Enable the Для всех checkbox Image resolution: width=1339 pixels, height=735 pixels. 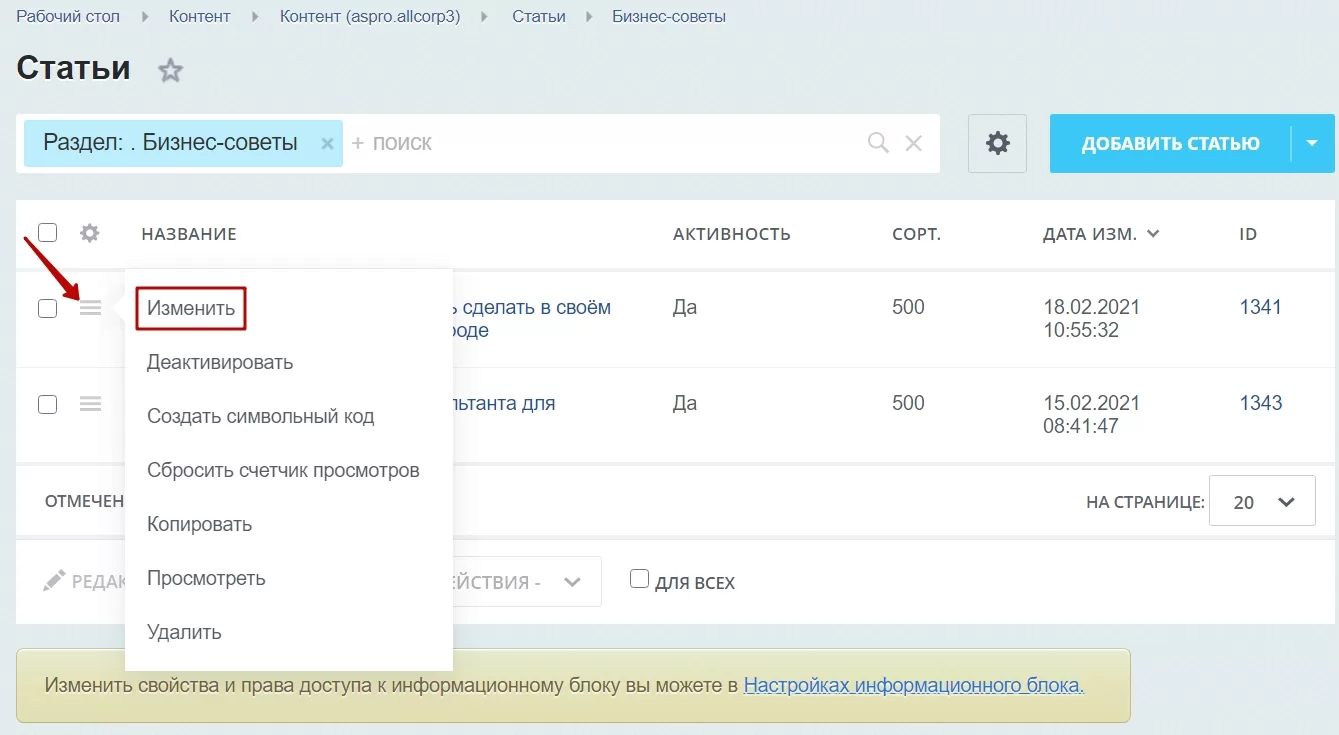pos(640,579)
